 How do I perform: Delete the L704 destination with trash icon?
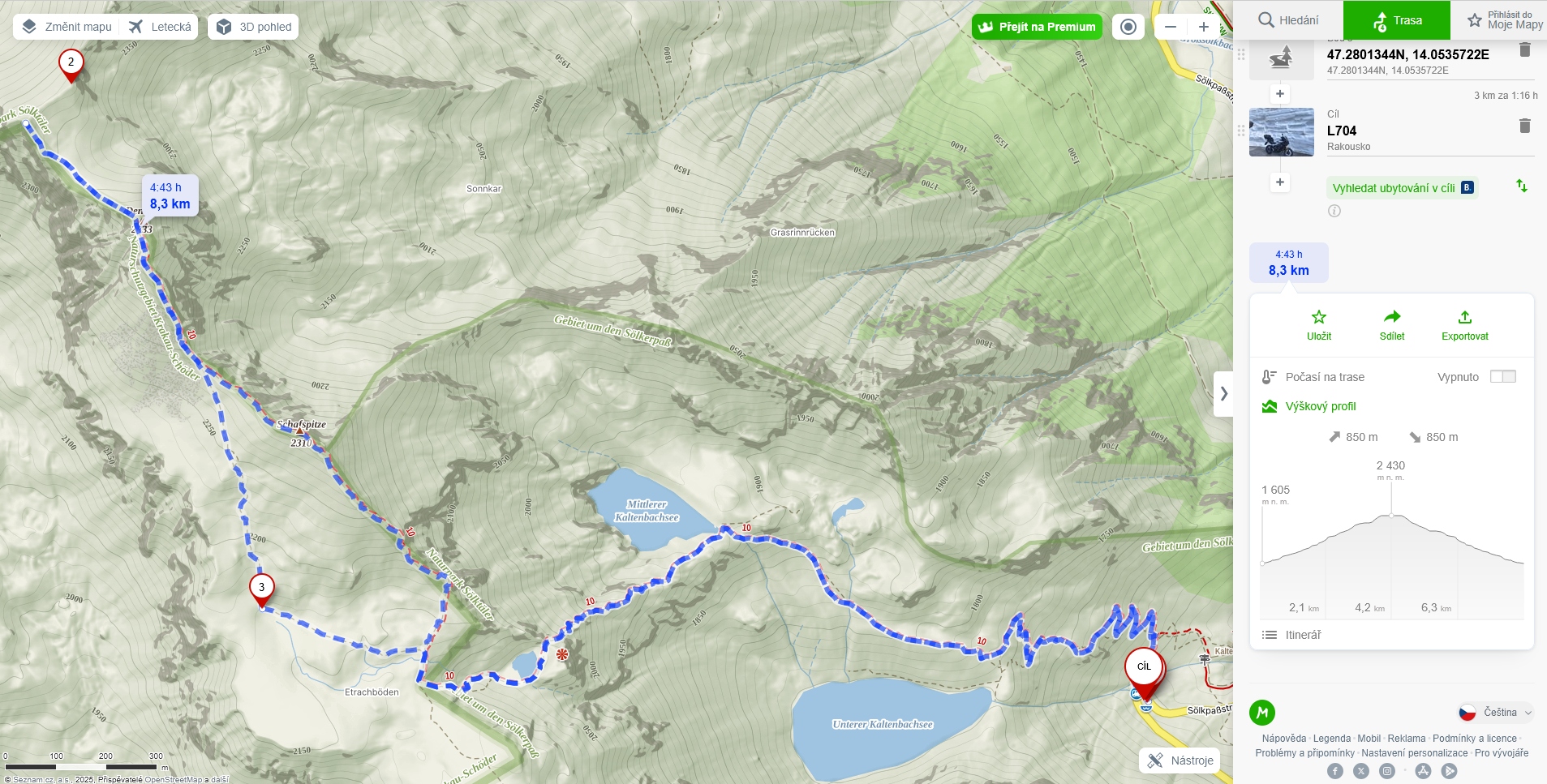click(x=1524, y=126)
